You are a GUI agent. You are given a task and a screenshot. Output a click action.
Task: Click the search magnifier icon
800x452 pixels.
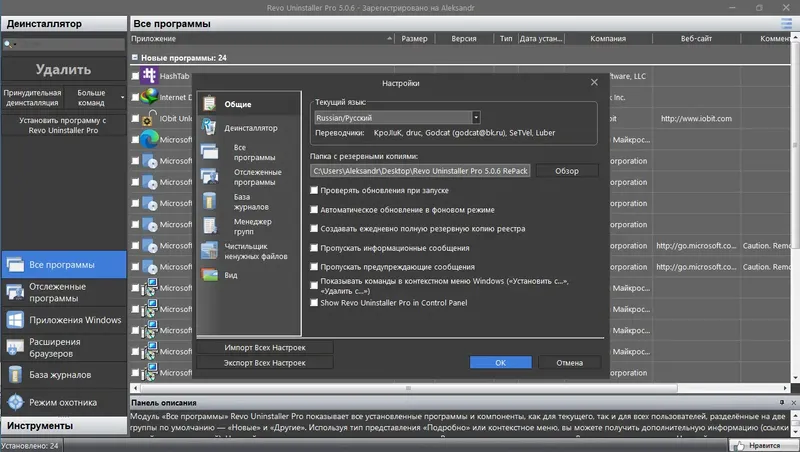[x=8, y=44]
